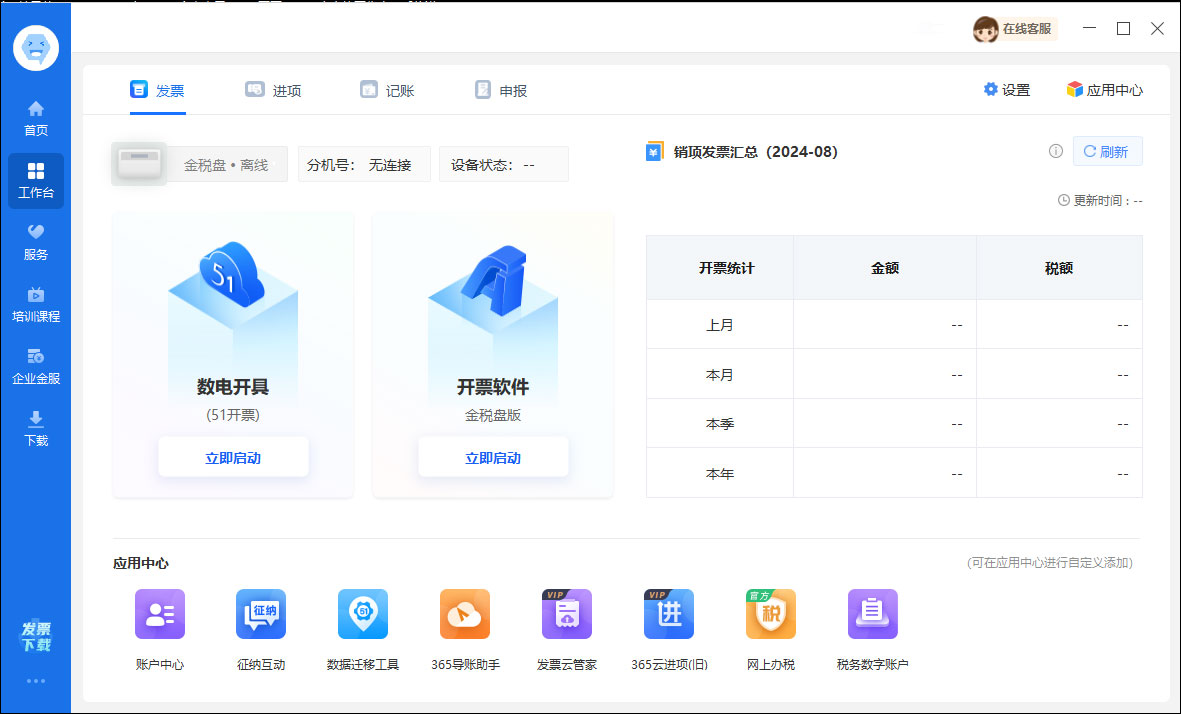
Task: Click the info icon beside 刷新
Action: pyautogui.click(x=1055, y=152)
